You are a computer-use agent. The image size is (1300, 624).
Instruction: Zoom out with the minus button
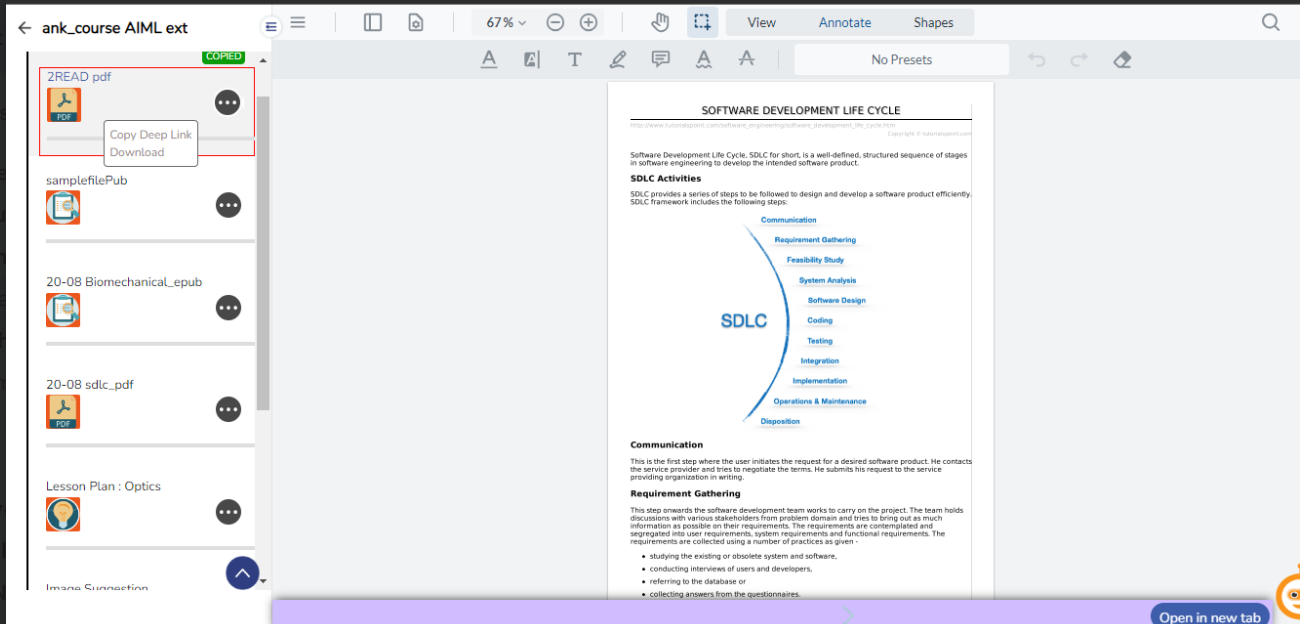(555, 22)
